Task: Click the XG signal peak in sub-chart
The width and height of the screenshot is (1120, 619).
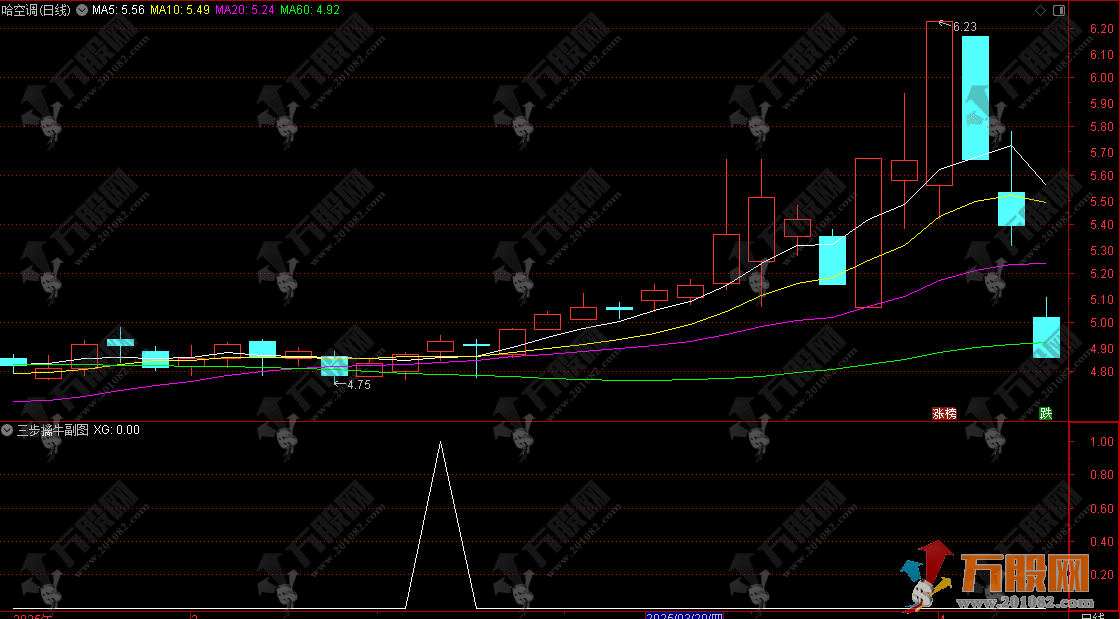Action: (441, 443)
